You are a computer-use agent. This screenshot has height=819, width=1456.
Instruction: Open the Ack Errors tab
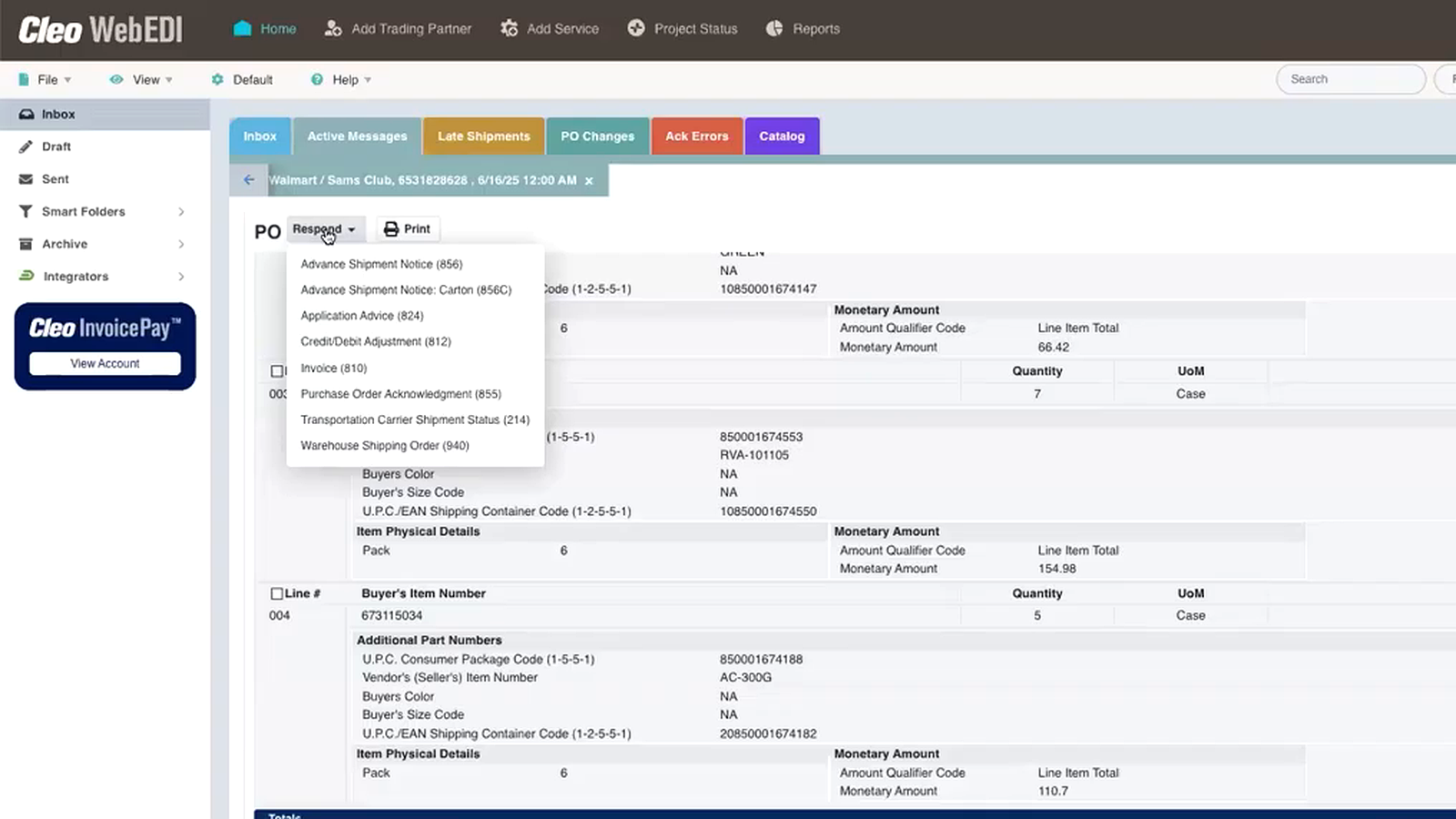[697, 136]
